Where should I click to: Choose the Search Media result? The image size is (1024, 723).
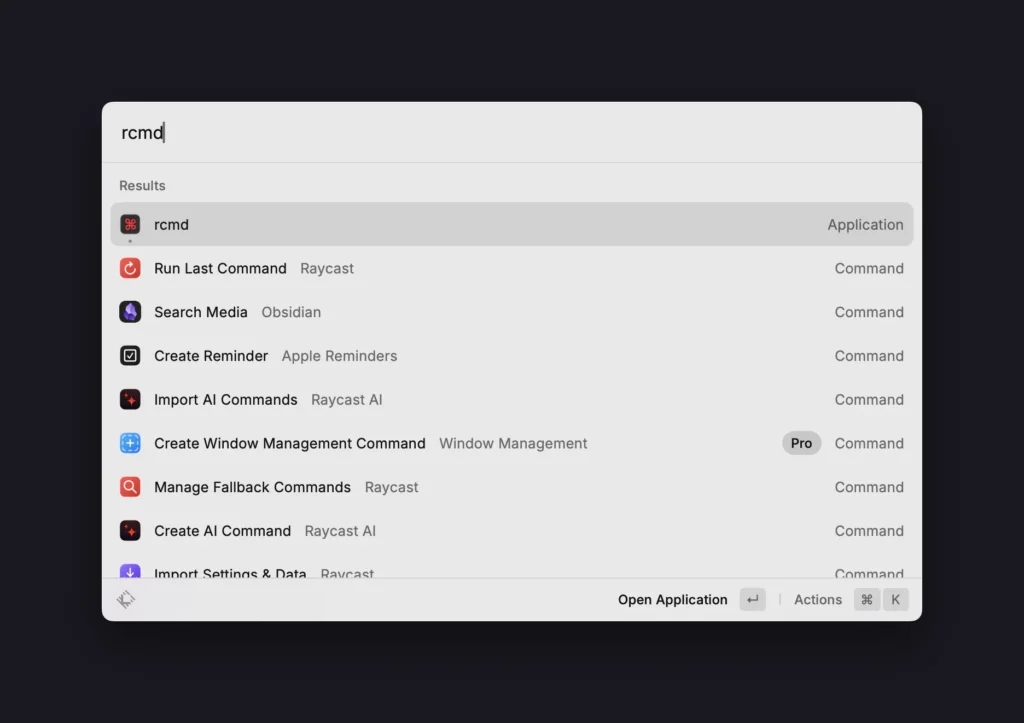point(500,312)
